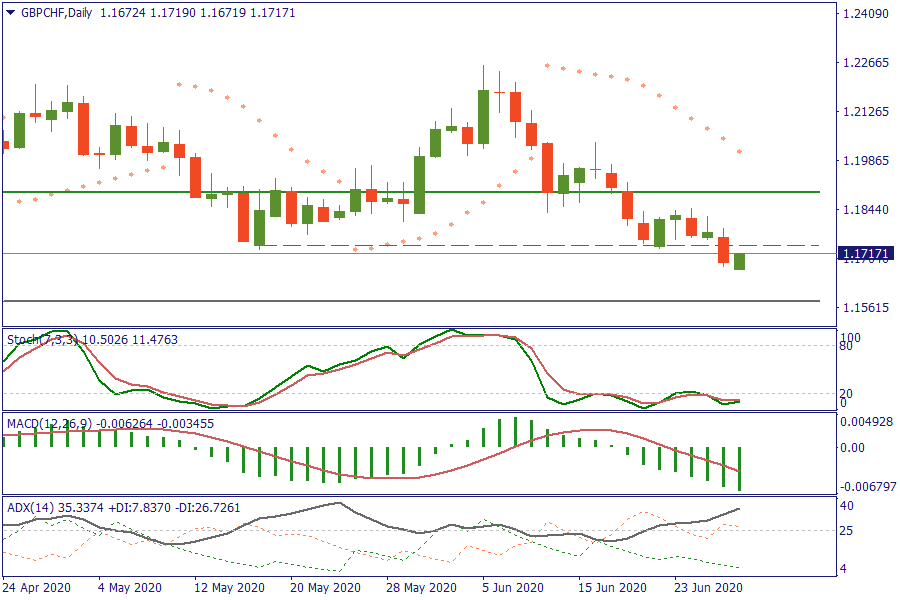The height and width of the screenshot is (600, 900).
Task: Click the -DI:26.7261 reading
Action: (208, 508)
